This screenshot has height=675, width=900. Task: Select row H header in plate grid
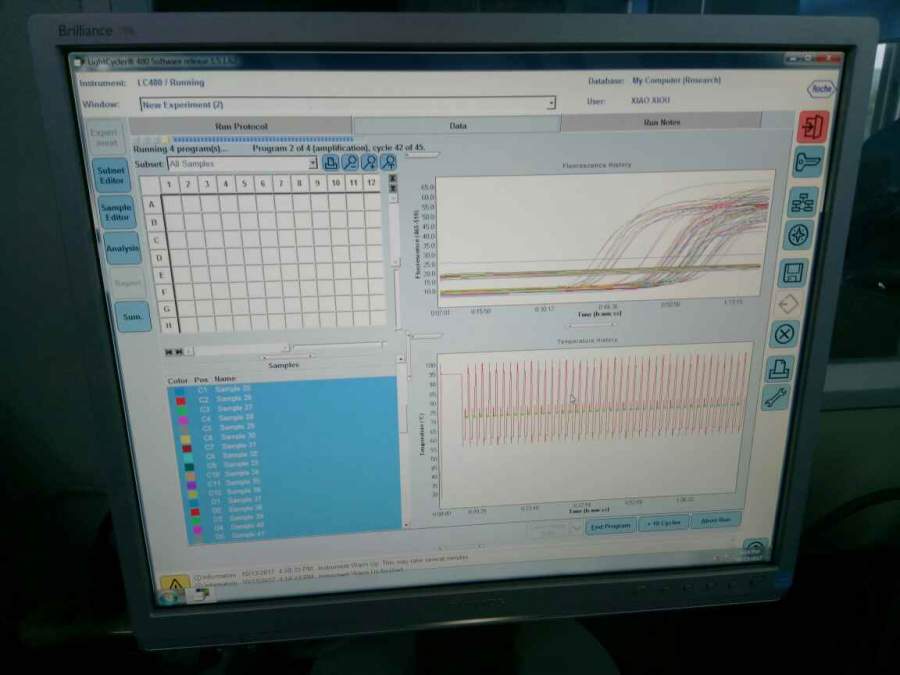pos(168,325)
